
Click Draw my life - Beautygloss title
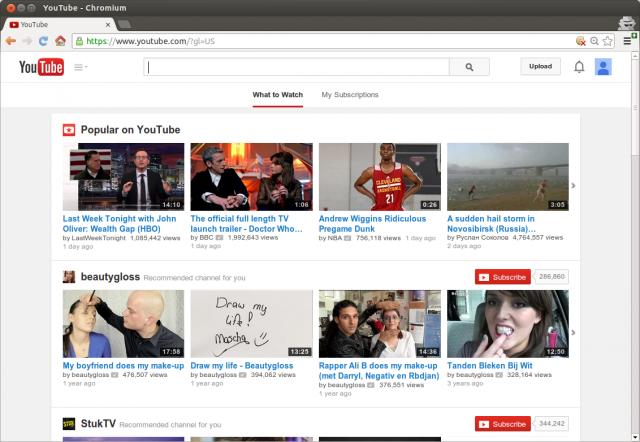click(x=242, y=366)
